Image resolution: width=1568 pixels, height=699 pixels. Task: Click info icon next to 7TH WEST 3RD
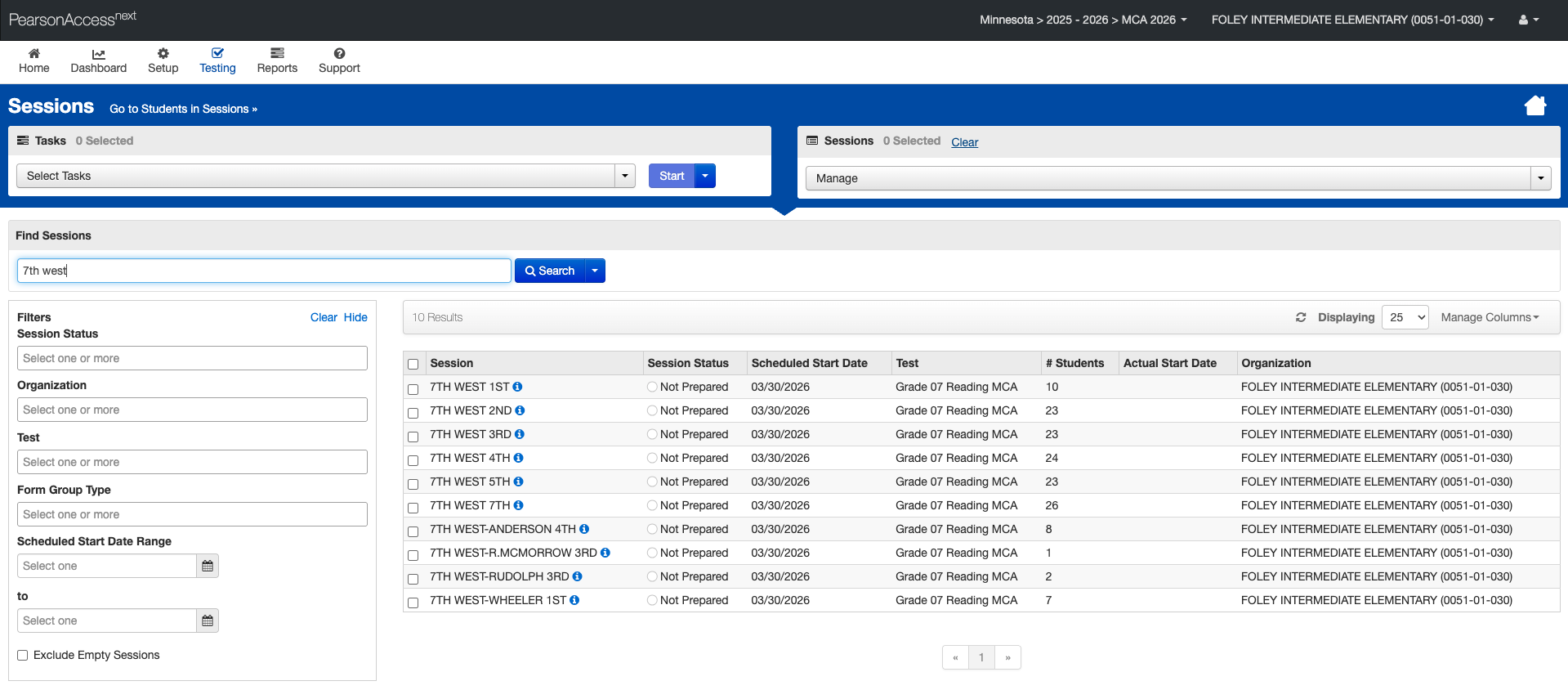tap(520, 434)
